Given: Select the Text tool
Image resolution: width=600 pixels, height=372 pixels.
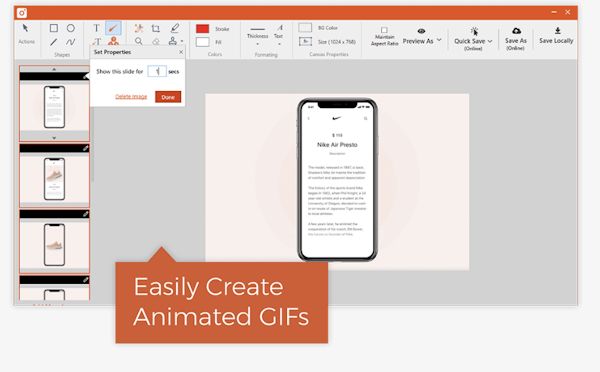Looking at the screenshot, I should (x=96, y=28).
